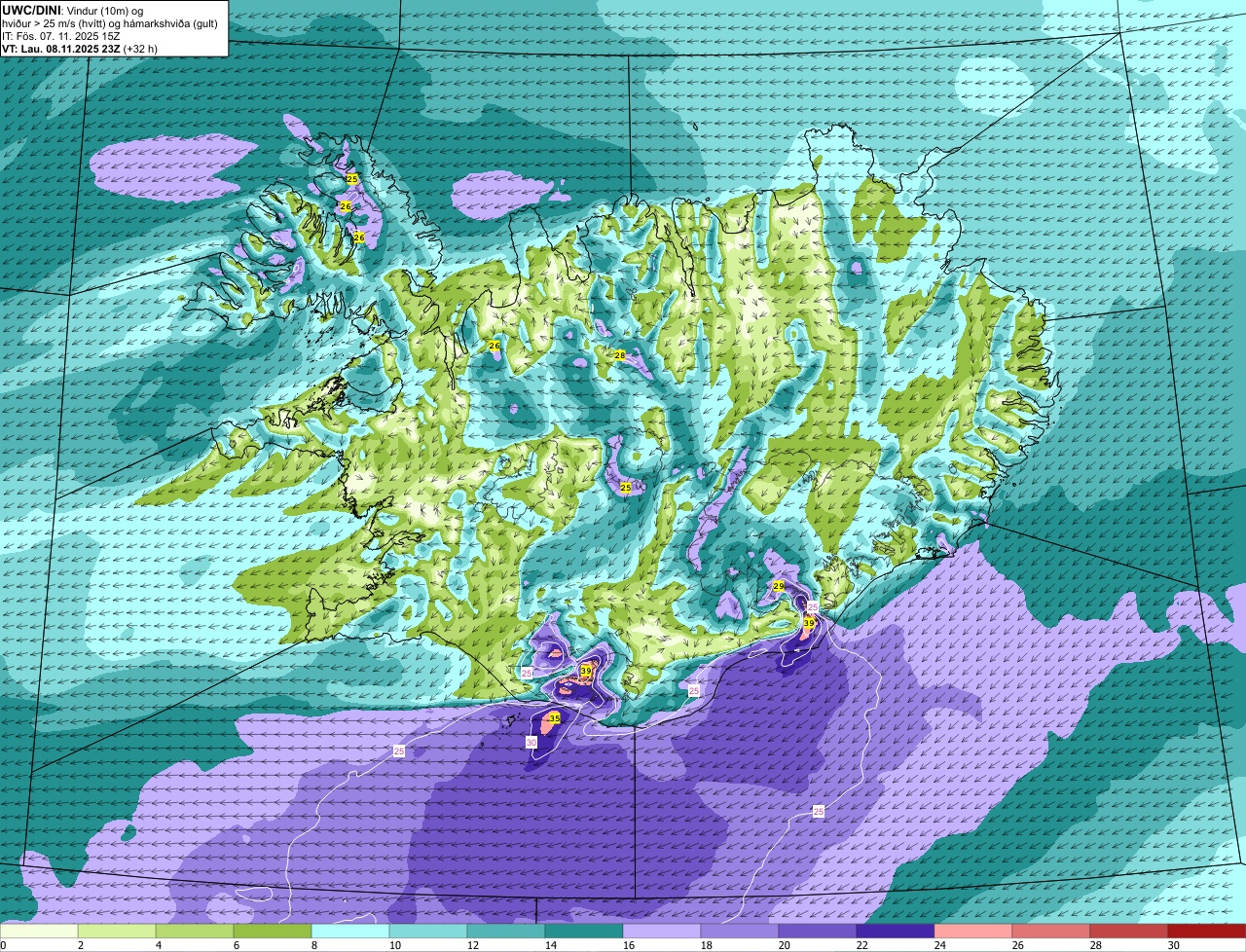Select the dark red legend swatch above 30 m/s

1207,932
